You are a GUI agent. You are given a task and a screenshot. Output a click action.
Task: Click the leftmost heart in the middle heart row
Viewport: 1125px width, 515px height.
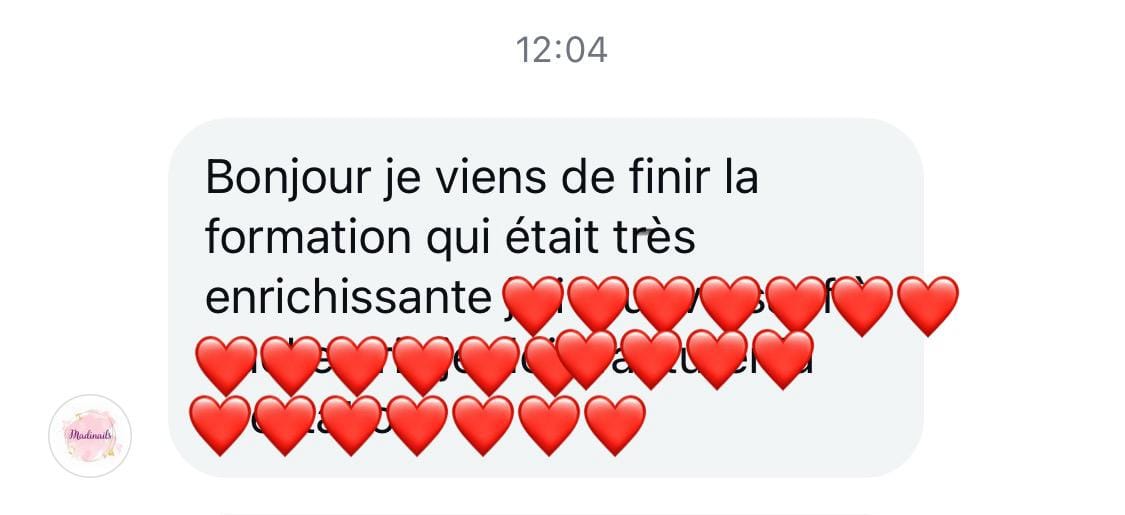[225, 365]
